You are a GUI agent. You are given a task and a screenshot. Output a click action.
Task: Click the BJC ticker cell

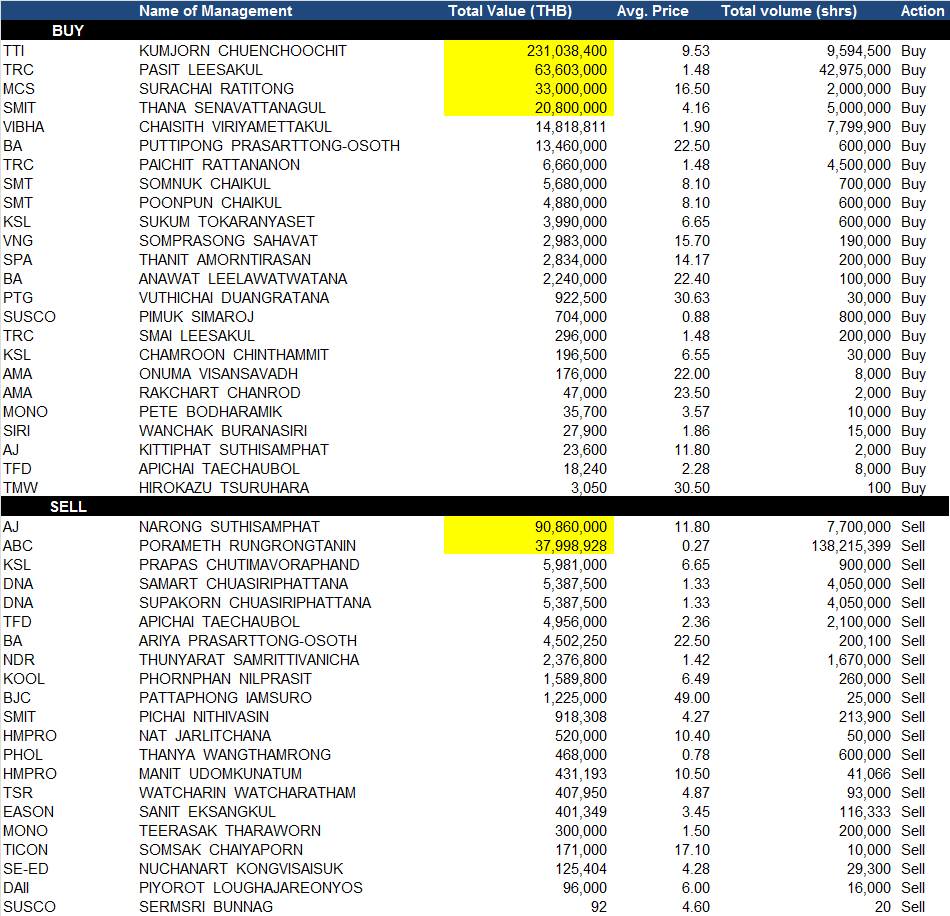pyautogui.click(x=16, y=698)
